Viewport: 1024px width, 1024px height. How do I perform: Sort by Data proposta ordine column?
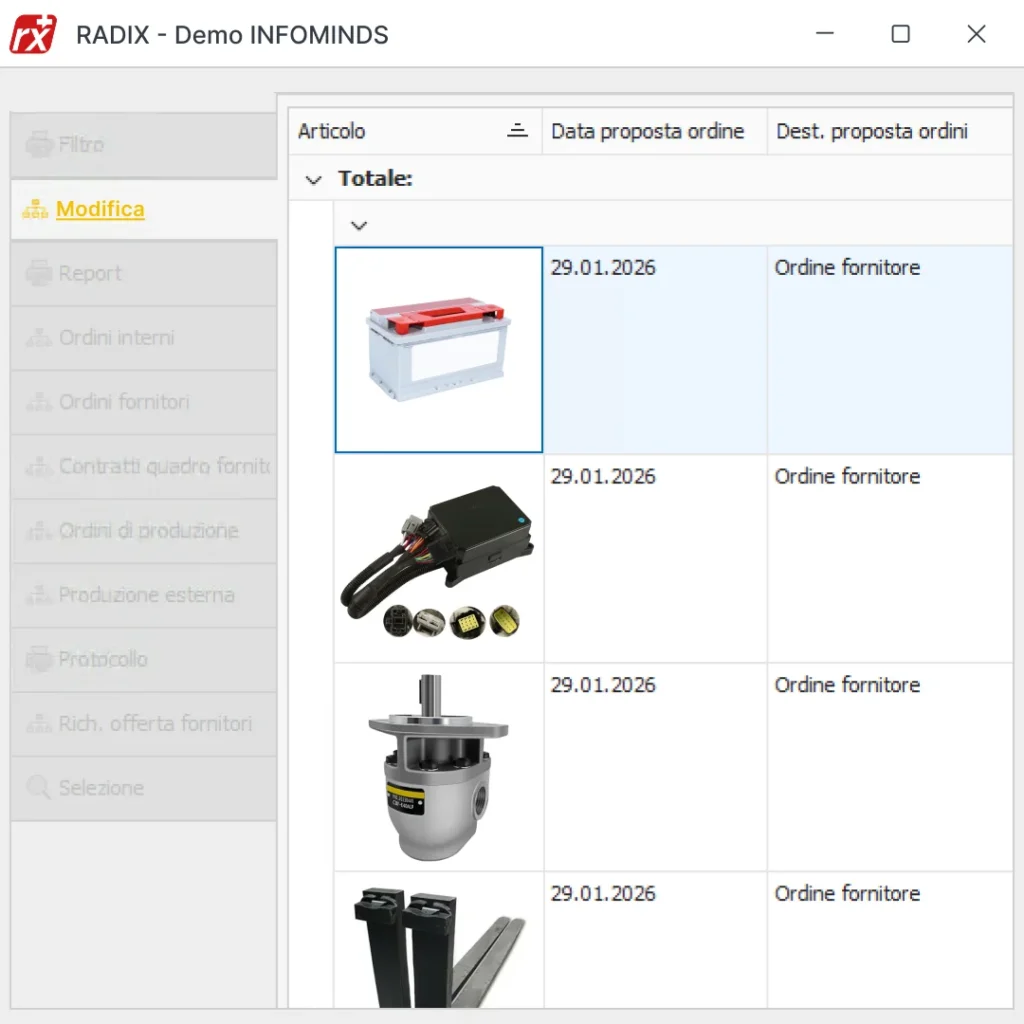648,131
